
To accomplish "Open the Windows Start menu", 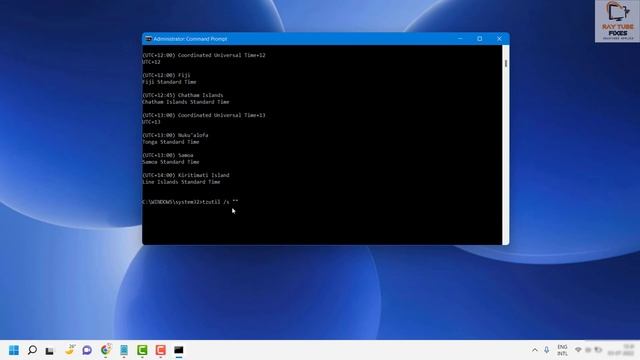I will click(14, 350).
